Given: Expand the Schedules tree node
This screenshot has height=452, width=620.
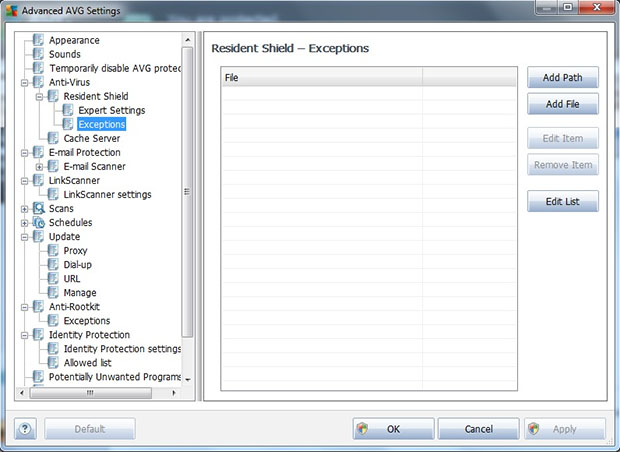Looking at the screenshot, I should point(25,223).
